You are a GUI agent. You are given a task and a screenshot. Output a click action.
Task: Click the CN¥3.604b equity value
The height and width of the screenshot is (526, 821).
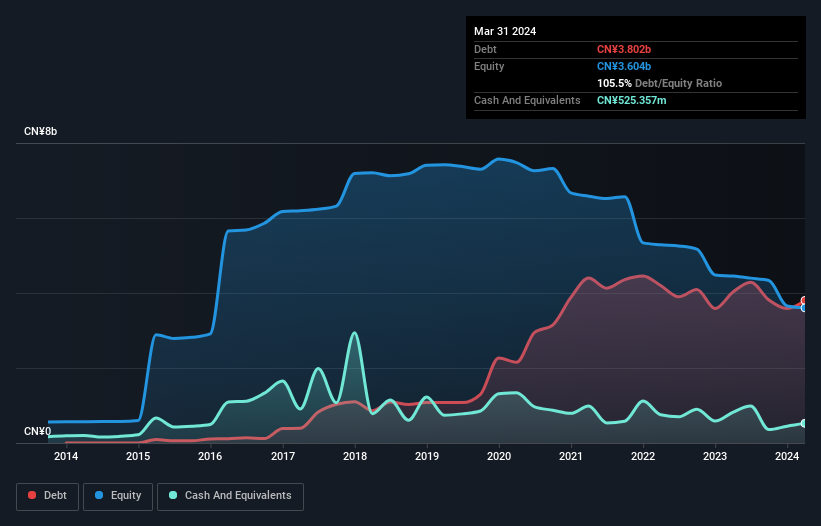tap(624, 66)
